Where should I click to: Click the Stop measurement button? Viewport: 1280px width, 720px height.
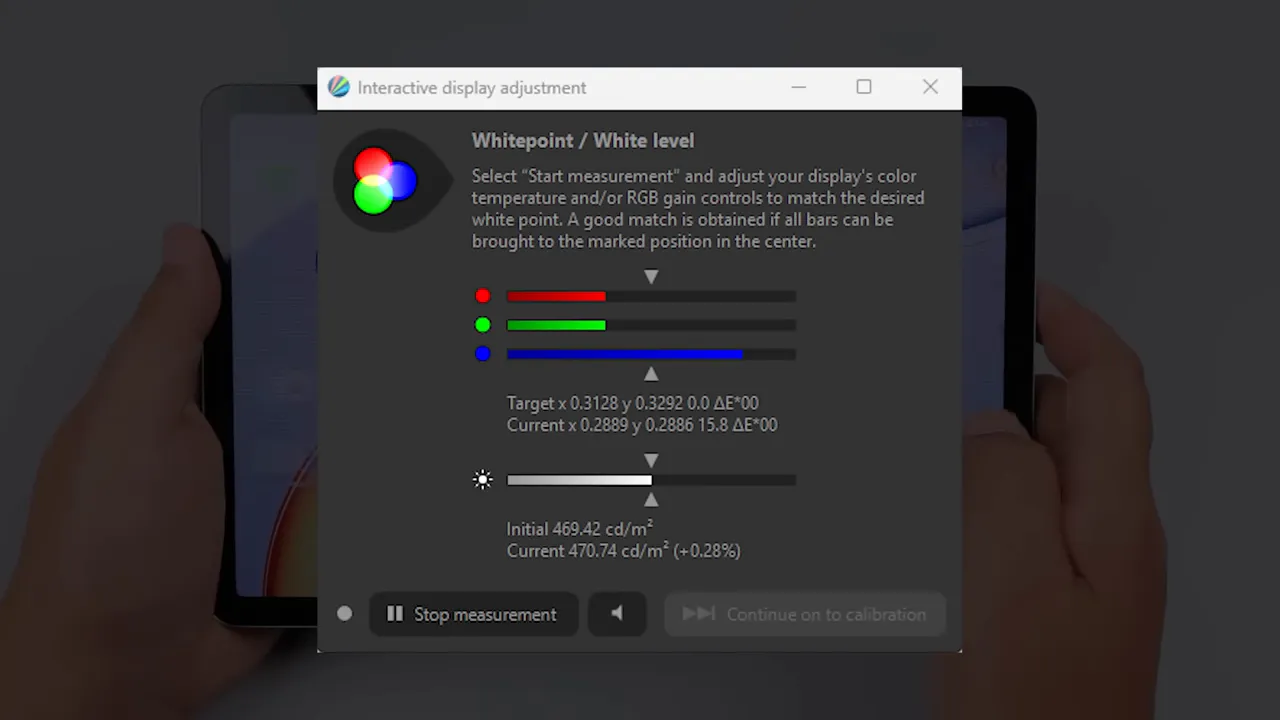click(474, 614)
